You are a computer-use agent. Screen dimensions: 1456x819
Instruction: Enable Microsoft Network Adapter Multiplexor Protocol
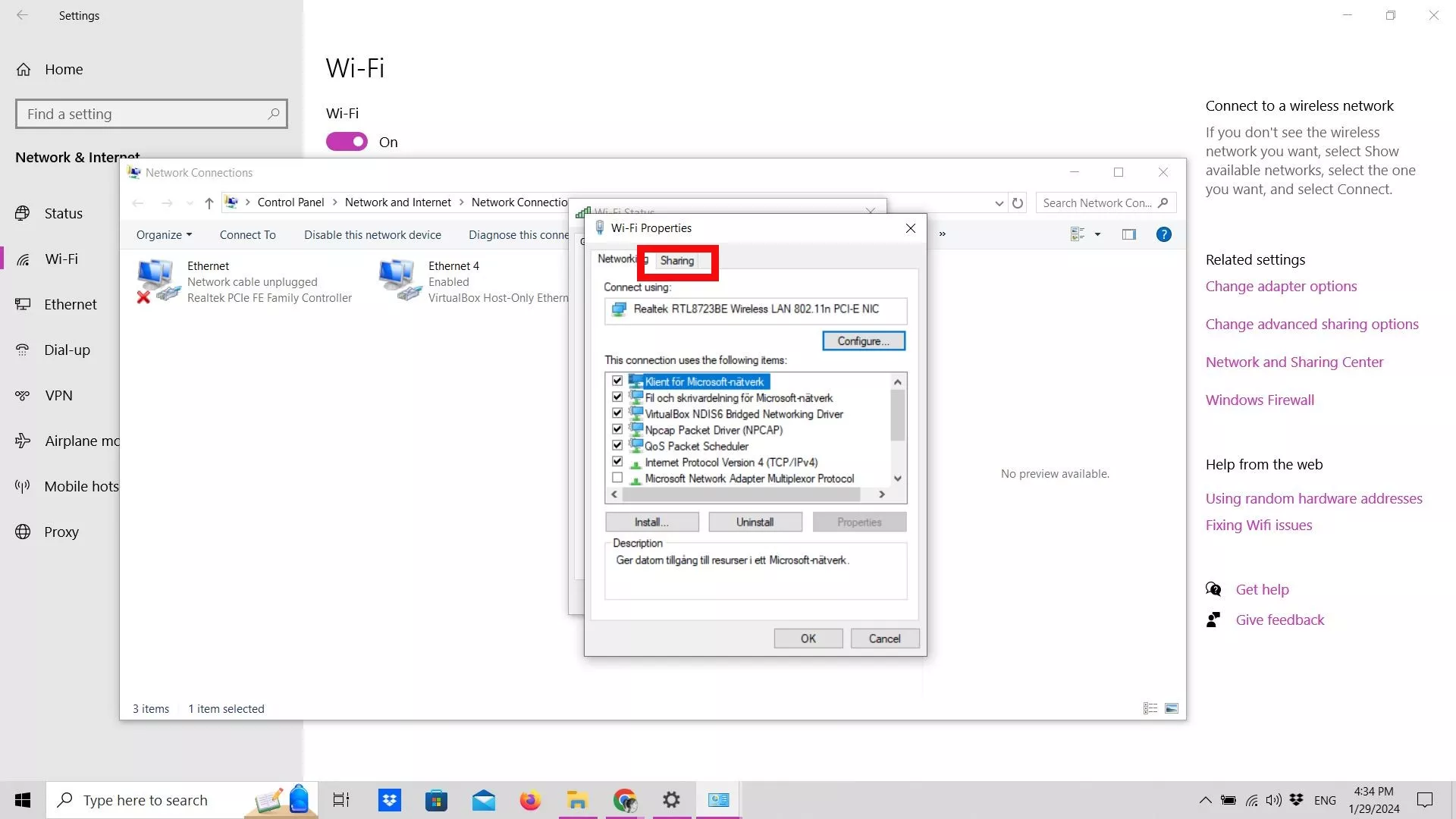[x=617, y=479]
